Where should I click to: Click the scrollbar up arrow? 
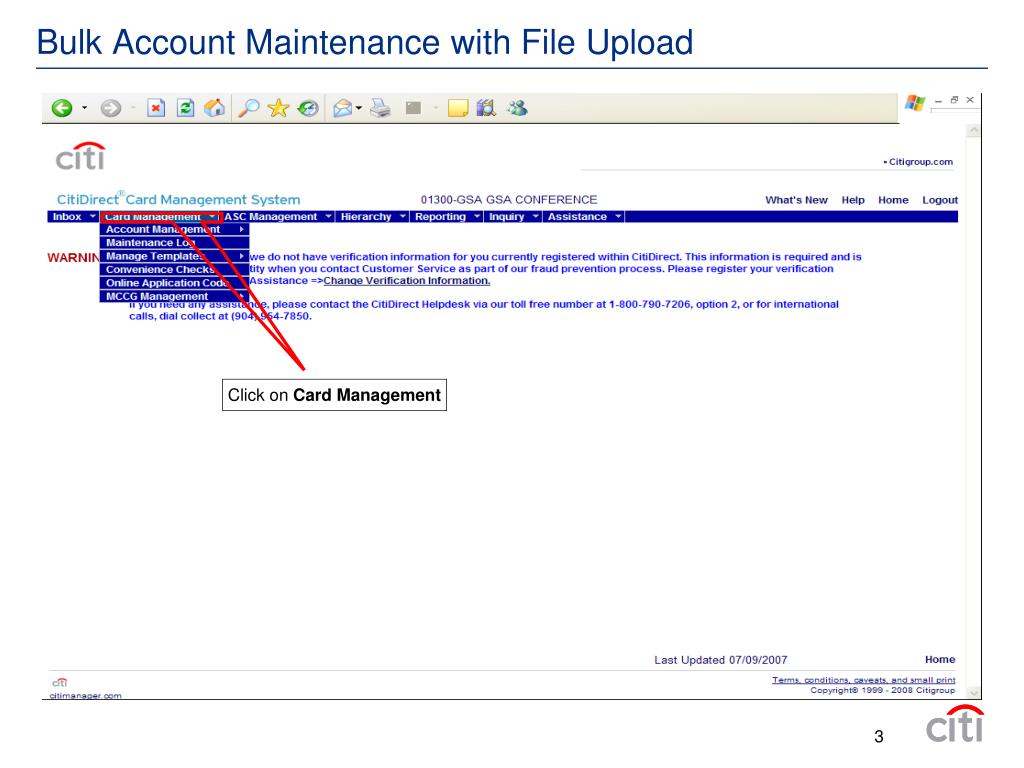(973, 131)
